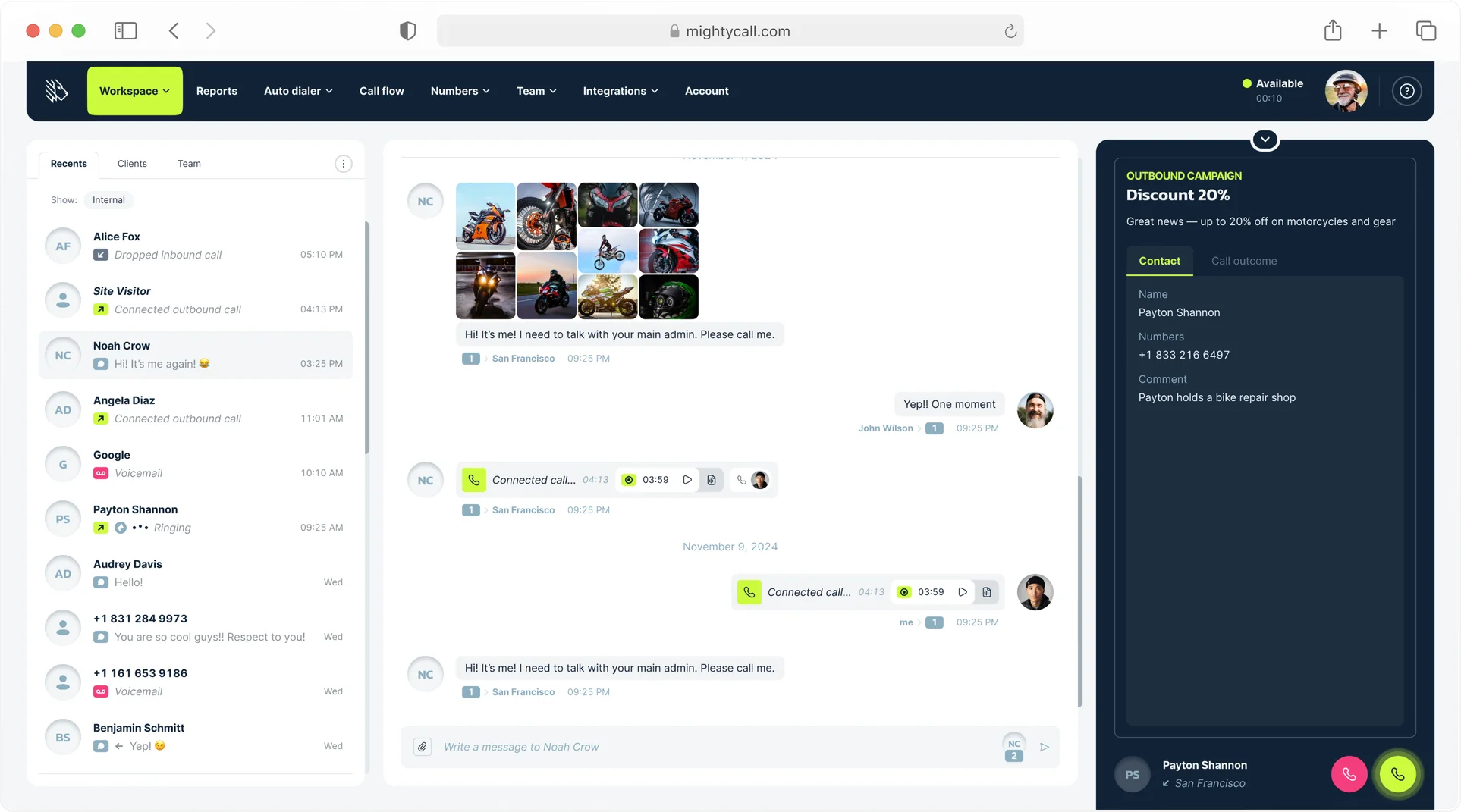Collapse the outbound campaign panel chevron
The width and height of the screenshot is (1461, 812).
(x=1265, y=140)
